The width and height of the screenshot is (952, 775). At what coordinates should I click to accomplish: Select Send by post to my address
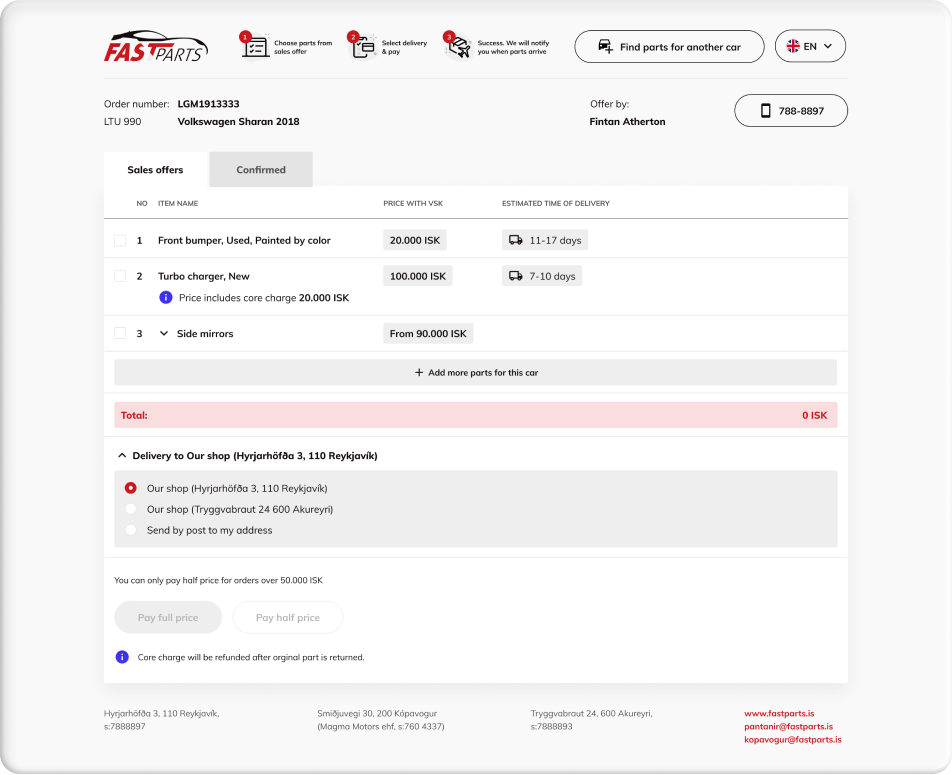131,530
